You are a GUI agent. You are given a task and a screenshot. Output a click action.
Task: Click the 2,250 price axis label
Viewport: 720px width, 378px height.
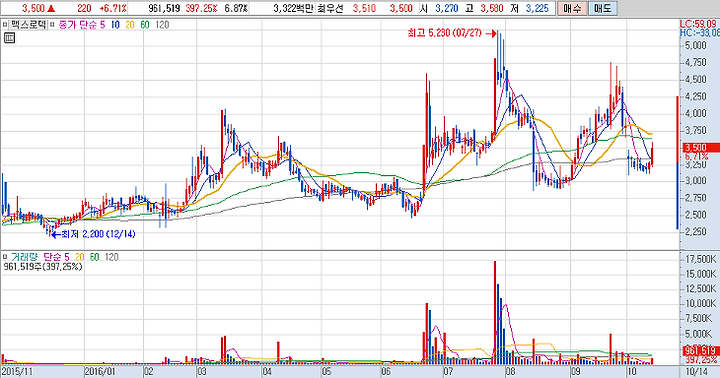click(696, 231)
